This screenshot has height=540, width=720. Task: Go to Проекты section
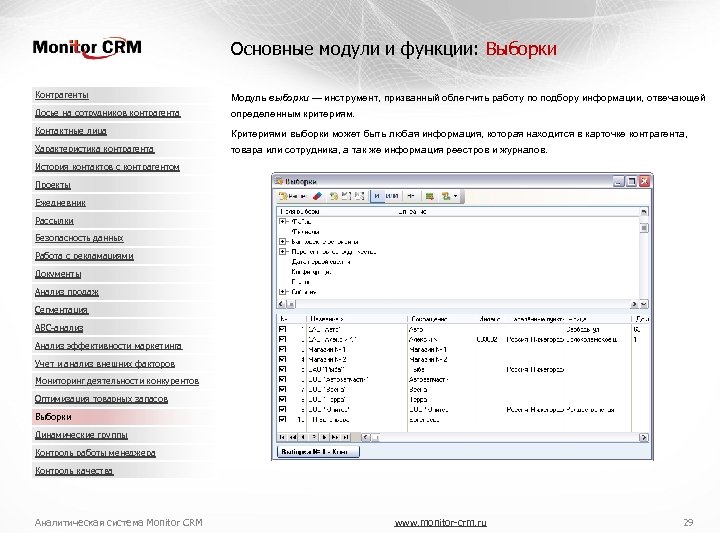click(53, 185)
